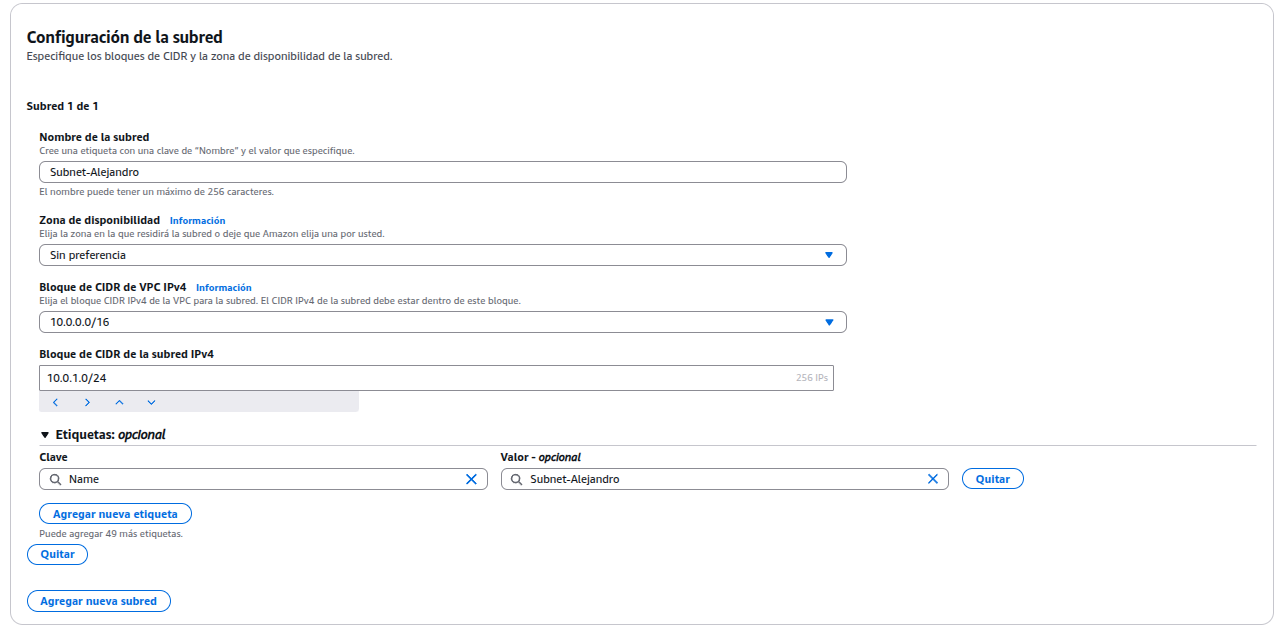Viewport: 1285px width, 633px height.
Task: Click the subnet IPv4 CIDR block input
Action: [x=415, y=378]
